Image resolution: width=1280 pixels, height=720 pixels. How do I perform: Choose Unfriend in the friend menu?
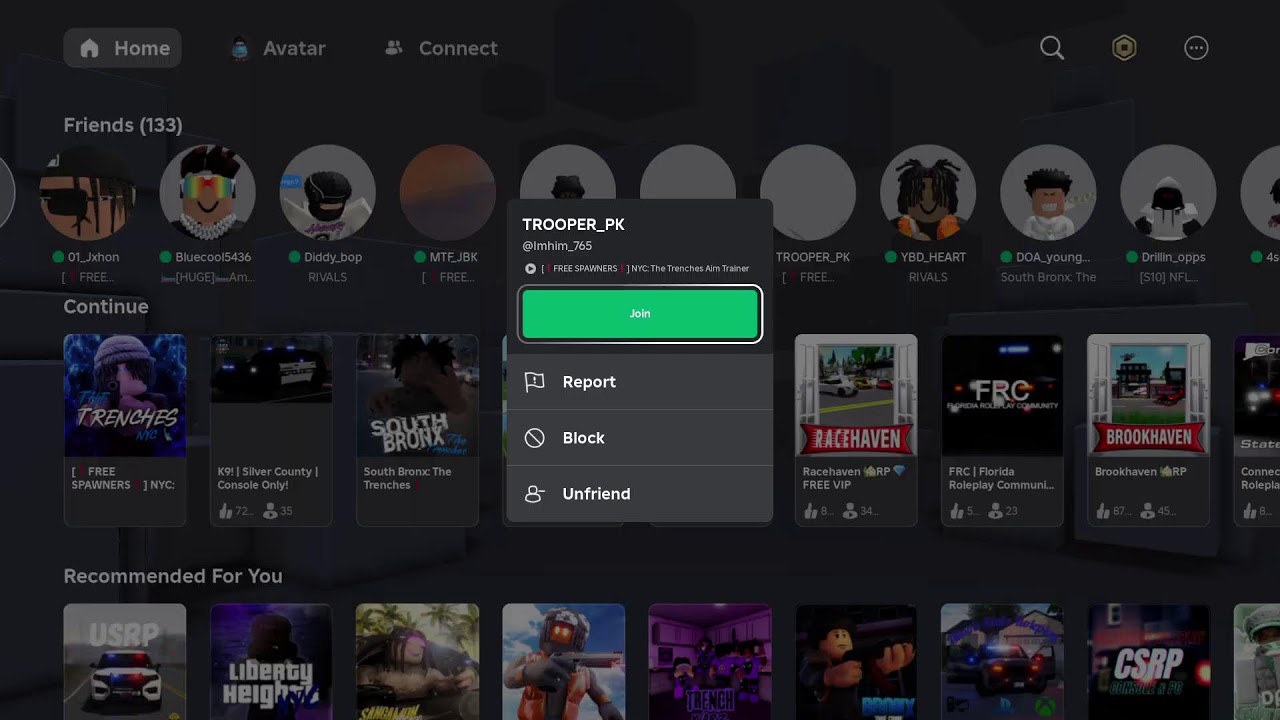tap(640, 494)
